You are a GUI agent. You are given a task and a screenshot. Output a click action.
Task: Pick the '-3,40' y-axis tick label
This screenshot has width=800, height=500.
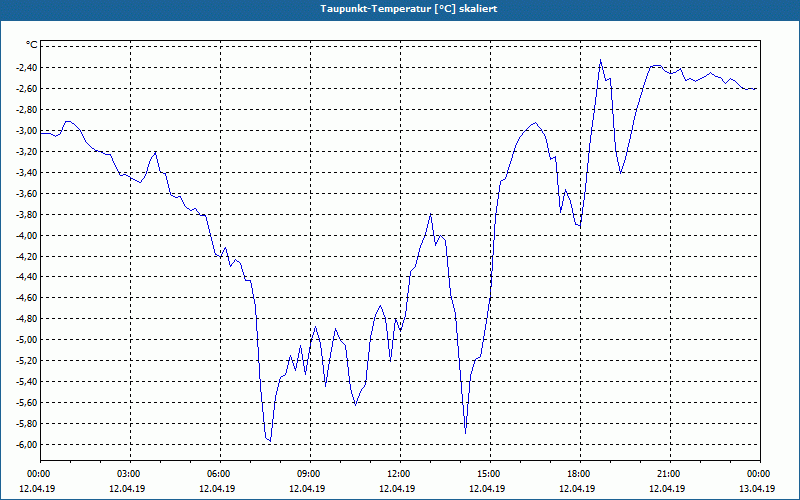tap(26, 172)
